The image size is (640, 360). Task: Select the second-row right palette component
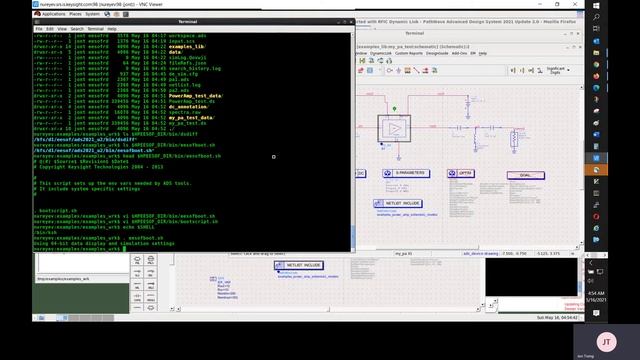[x=151, y=273]
